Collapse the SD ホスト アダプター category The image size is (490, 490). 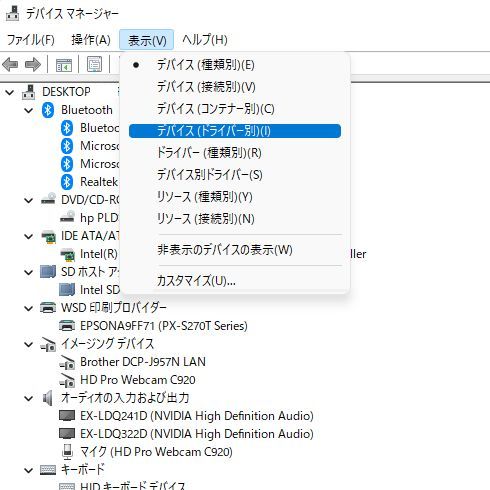coord(29,272)
